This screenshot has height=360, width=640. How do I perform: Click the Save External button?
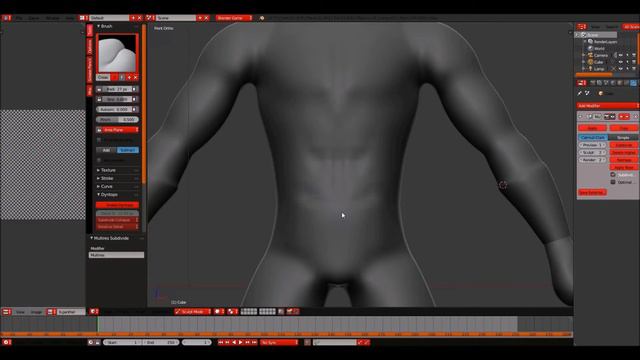pos(592,192)
